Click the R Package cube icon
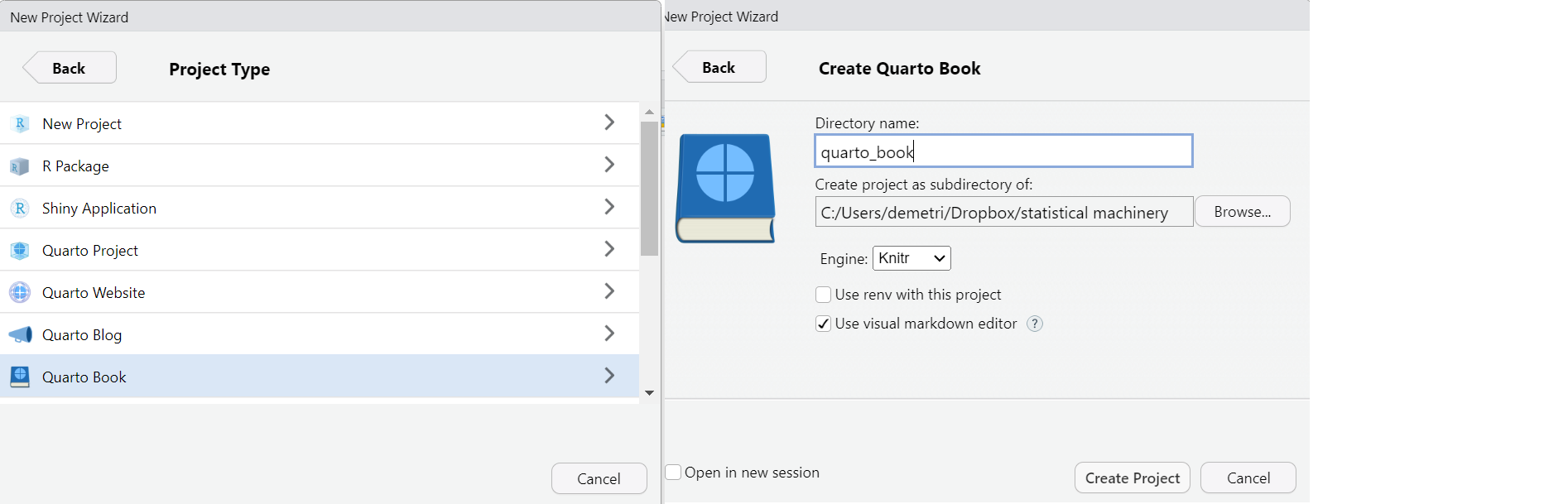The image size is (1568, 504). point(20,166)
